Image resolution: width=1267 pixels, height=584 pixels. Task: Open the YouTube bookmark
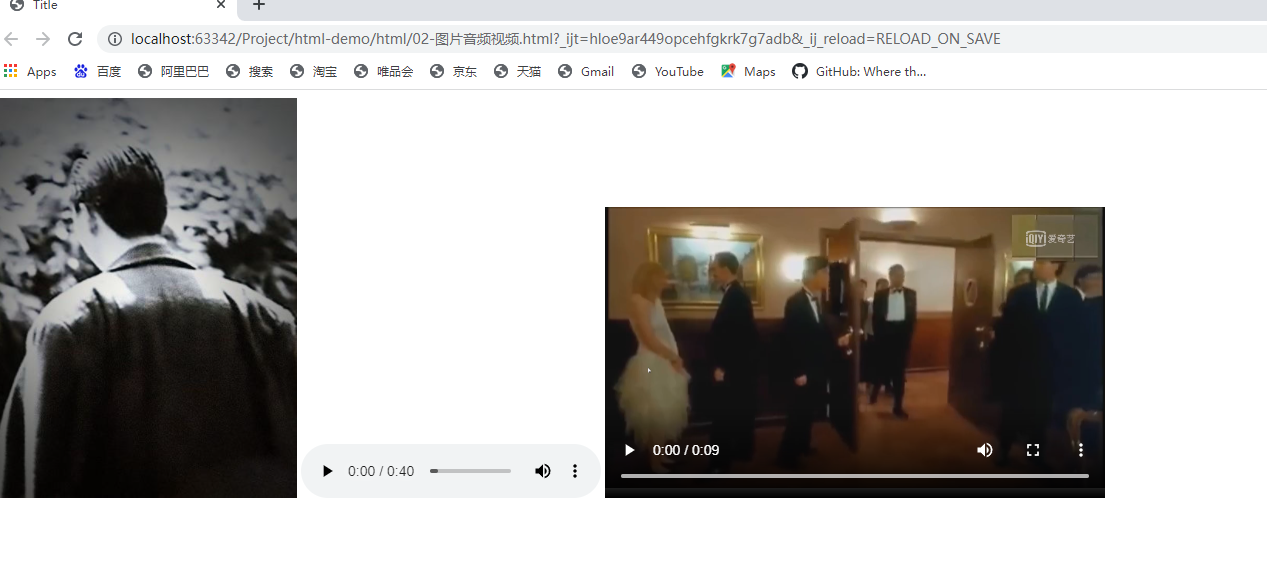tap(668, 71)
